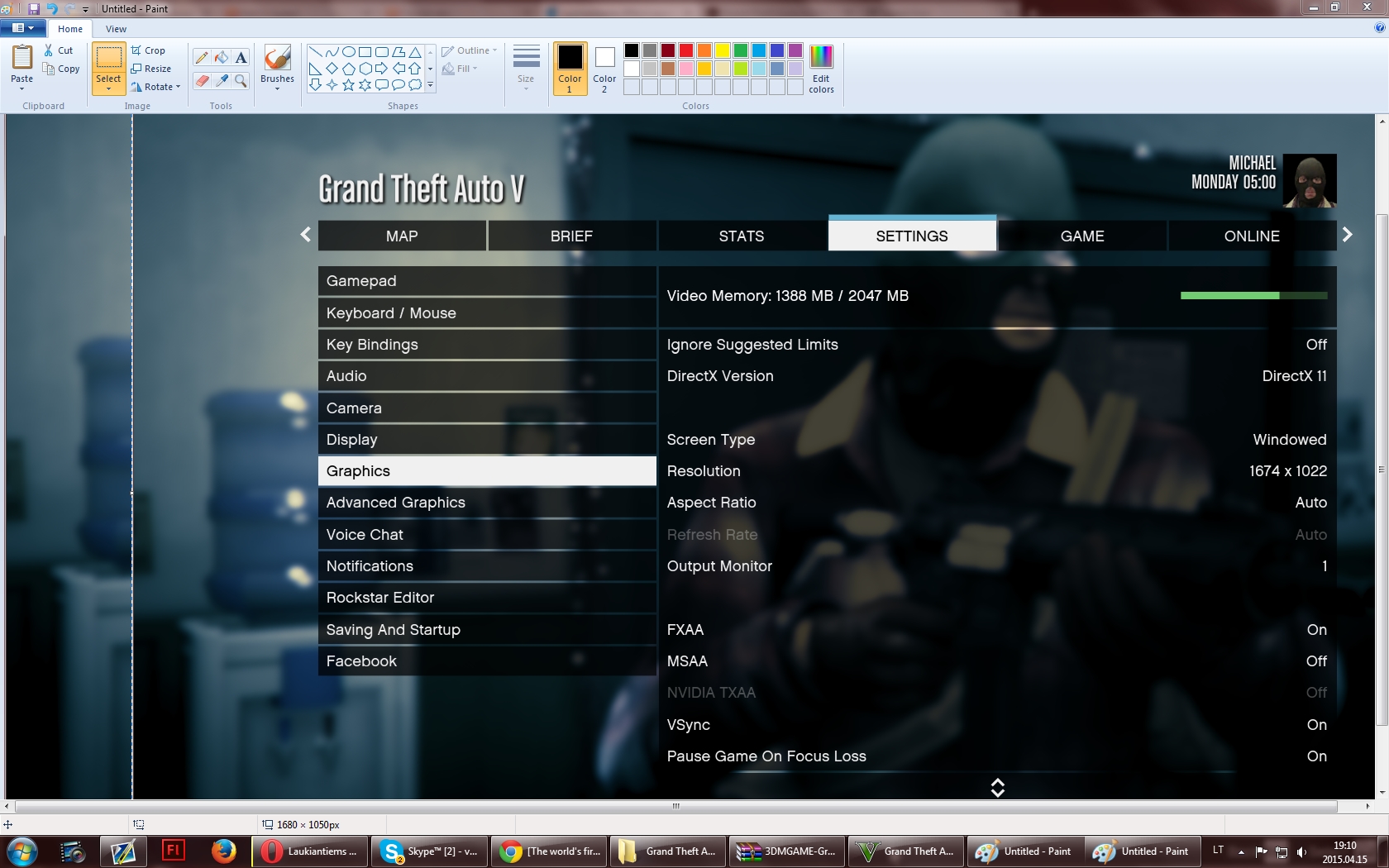Pick the green color swatch
This screenshot has height=868, width=1389.
click(x=741, y=51)
